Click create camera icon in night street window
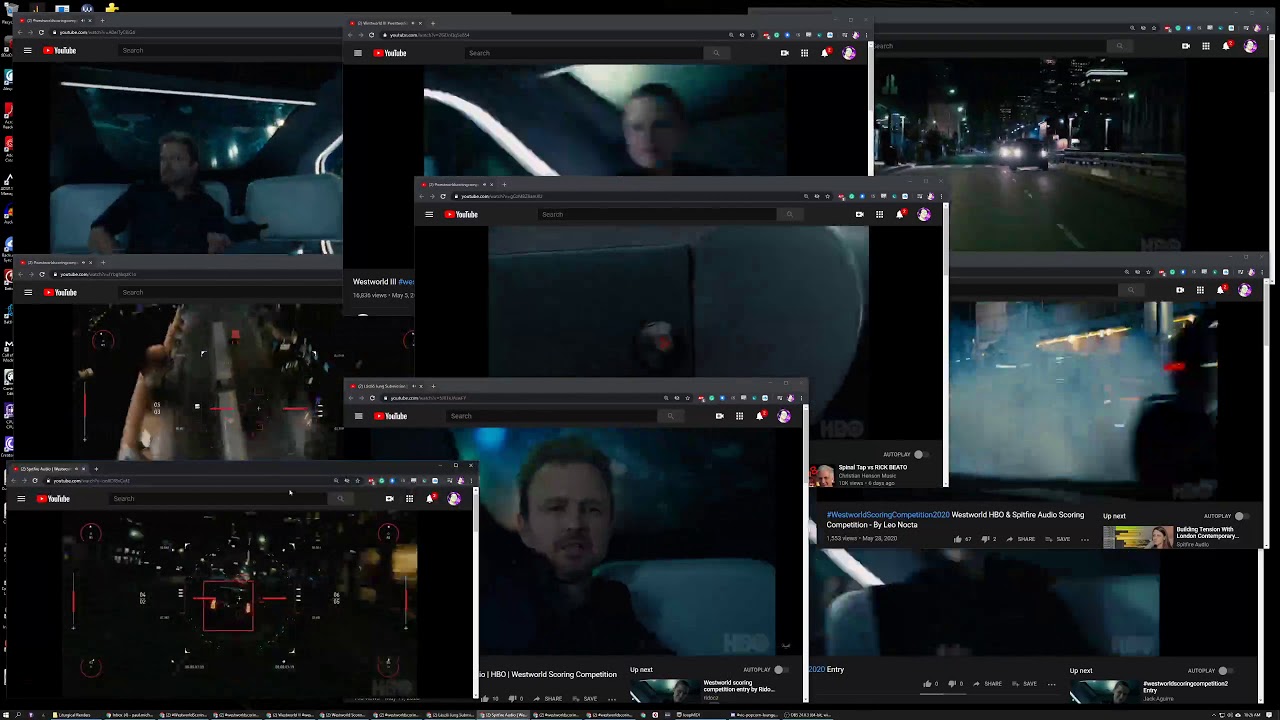This screenshot has width=1280, height=720. tap(1186, 46)
